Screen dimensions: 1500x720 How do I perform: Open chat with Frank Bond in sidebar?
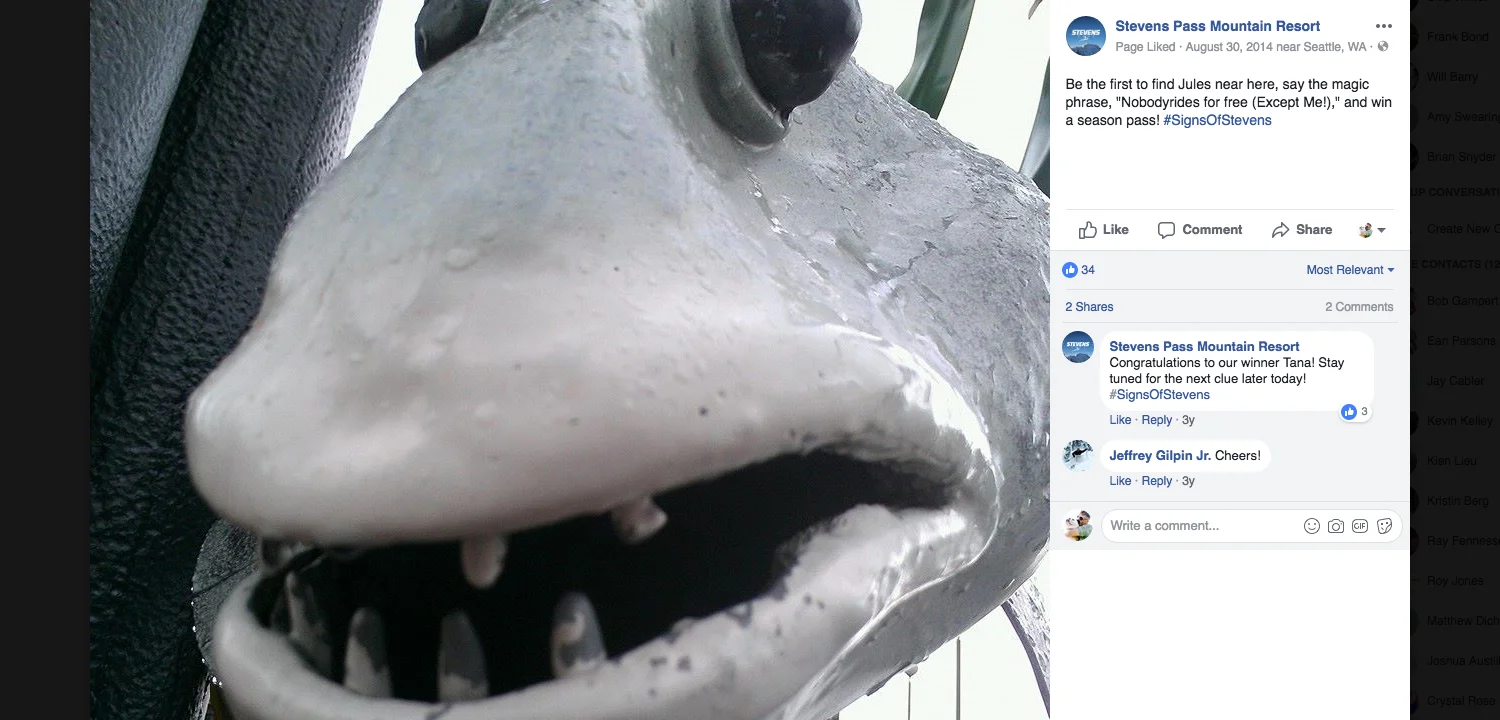pyautogui.click(x=1458, y=37)
